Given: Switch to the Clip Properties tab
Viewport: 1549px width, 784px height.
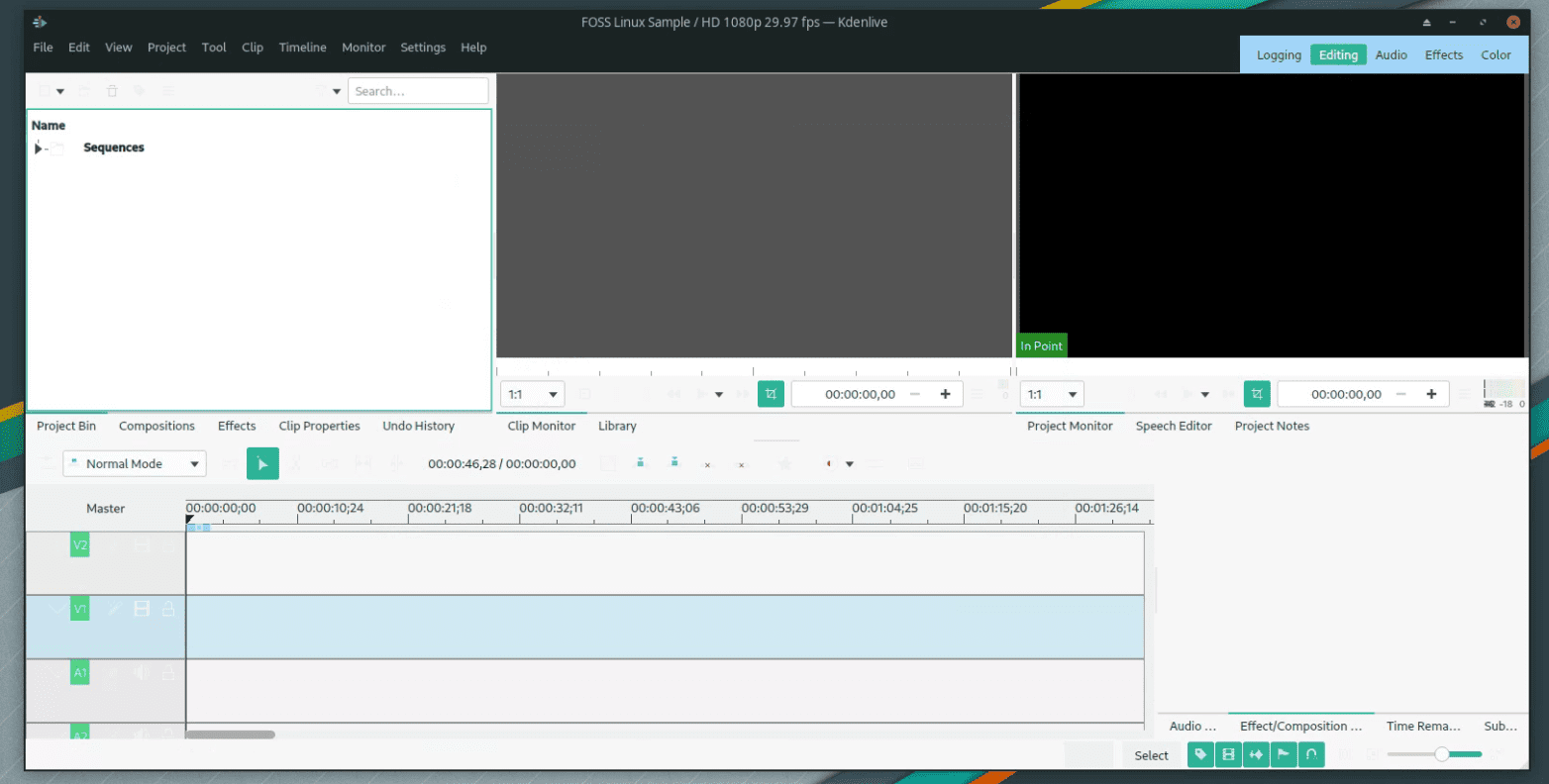Looking at the screenshot, I should 319,426.
